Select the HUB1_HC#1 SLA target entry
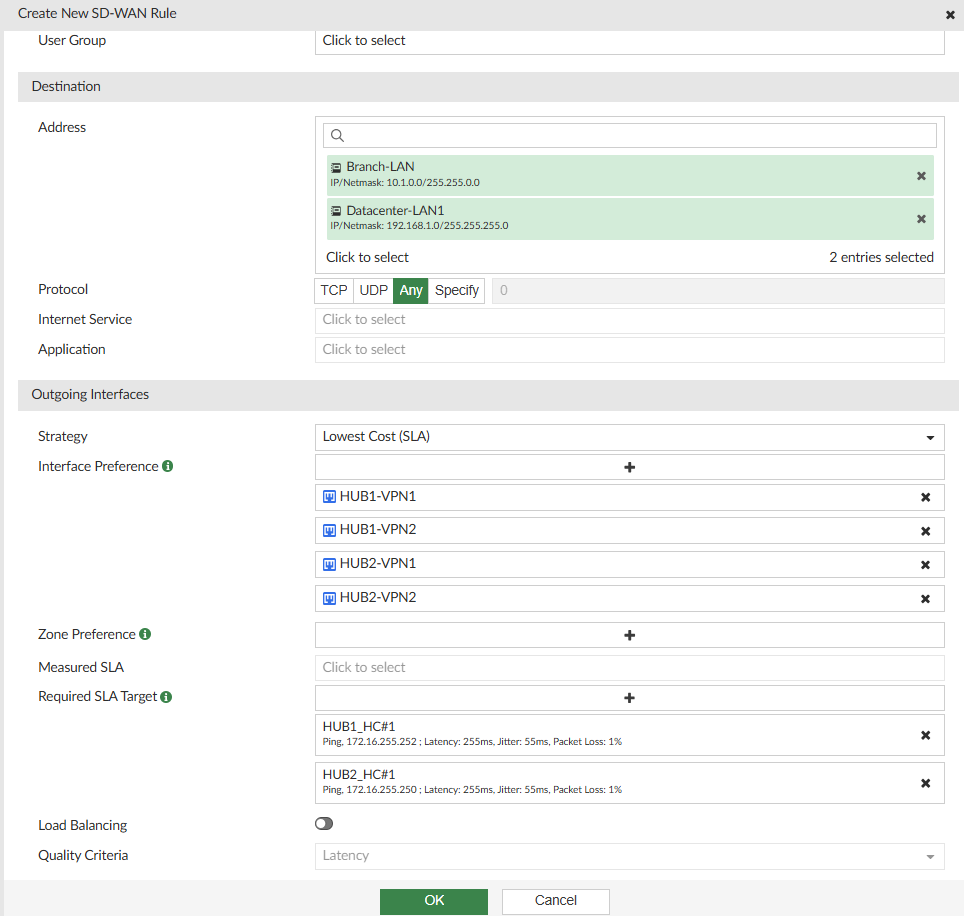Screen dimensions: 964x916 point(630,735)
